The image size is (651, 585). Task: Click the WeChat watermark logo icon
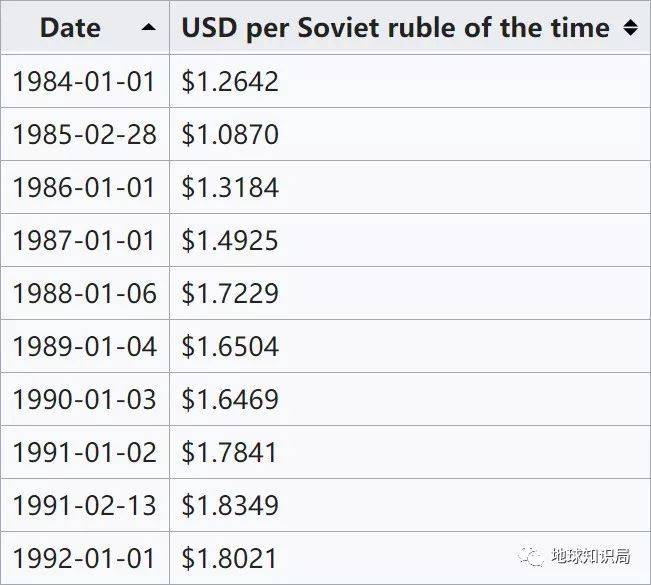(532, 555)
